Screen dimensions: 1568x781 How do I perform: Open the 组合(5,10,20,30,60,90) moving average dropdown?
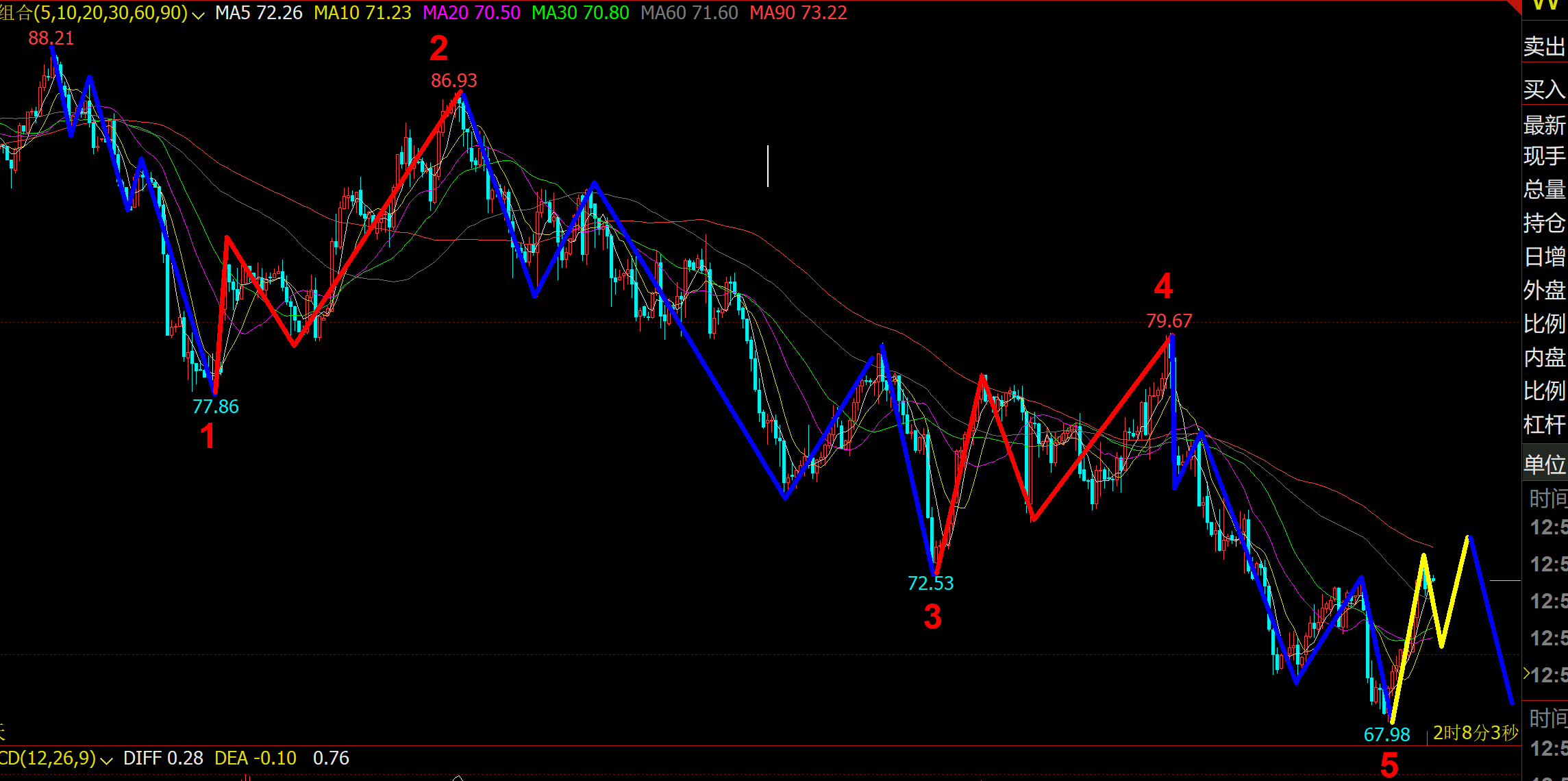point(198,14)
